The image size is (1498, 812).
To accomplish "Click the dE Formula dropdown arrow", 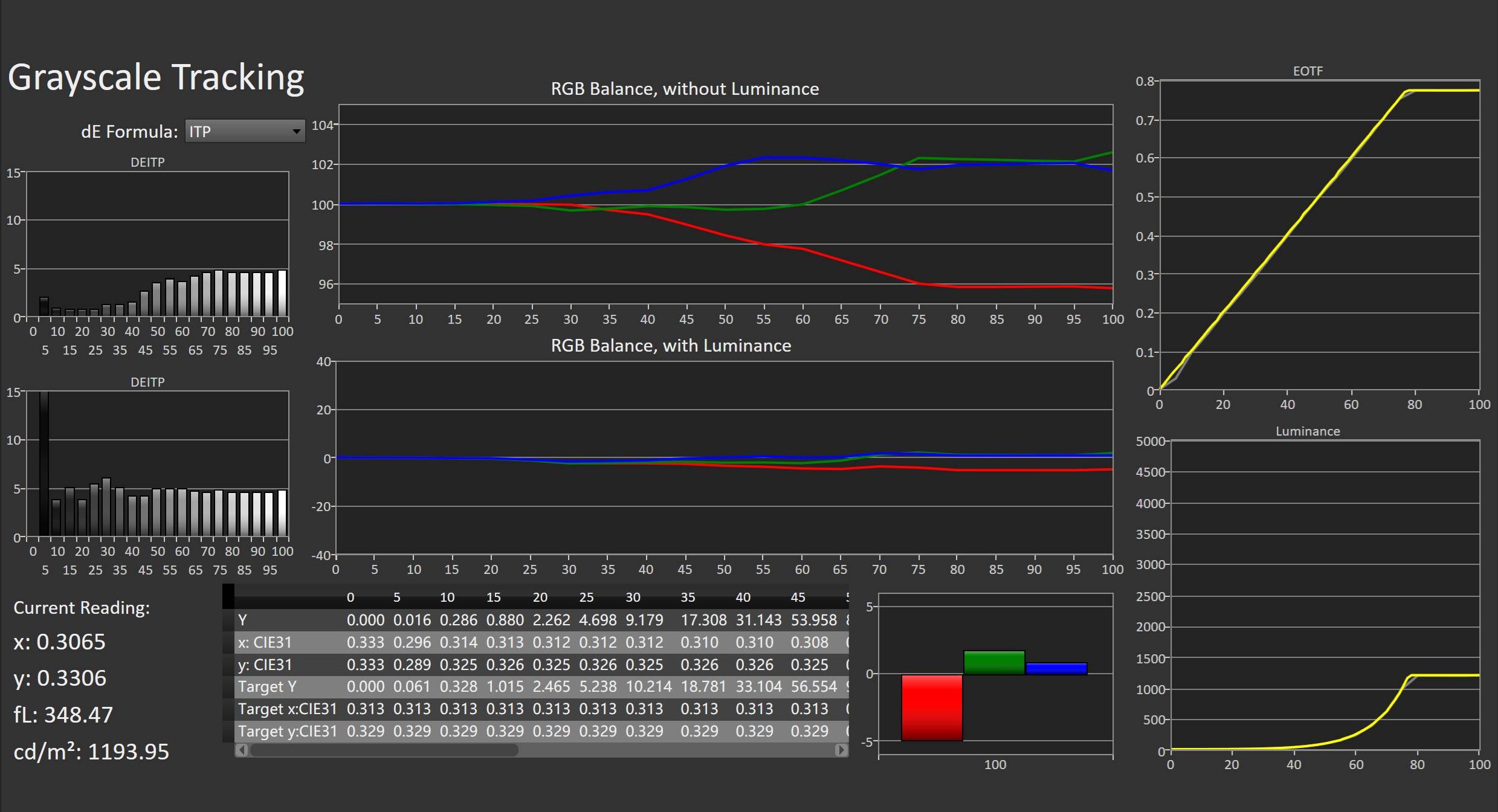I will (296, 132).
